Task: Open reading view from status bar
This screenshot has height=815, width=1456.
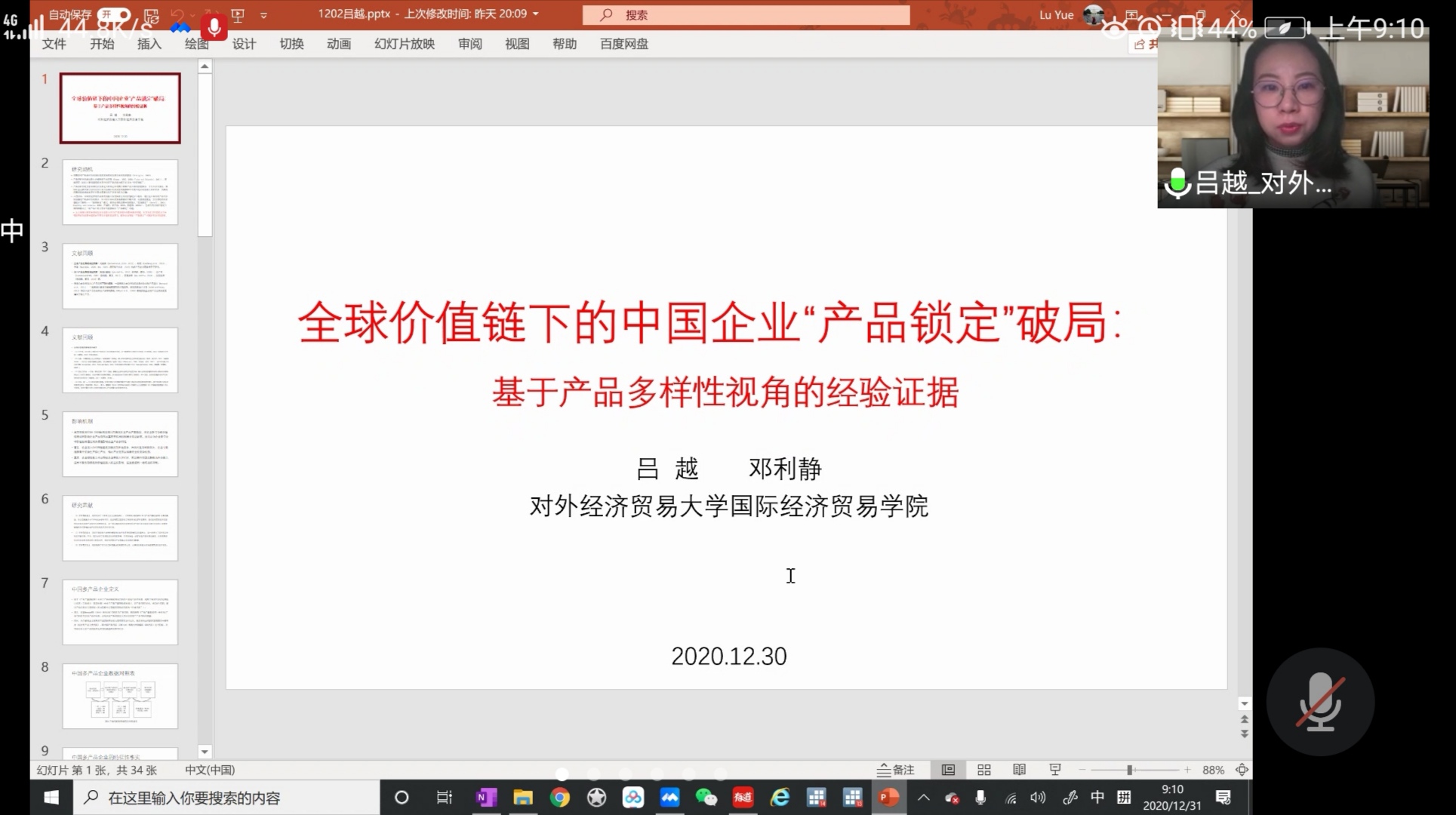Action: (1019, 770)
